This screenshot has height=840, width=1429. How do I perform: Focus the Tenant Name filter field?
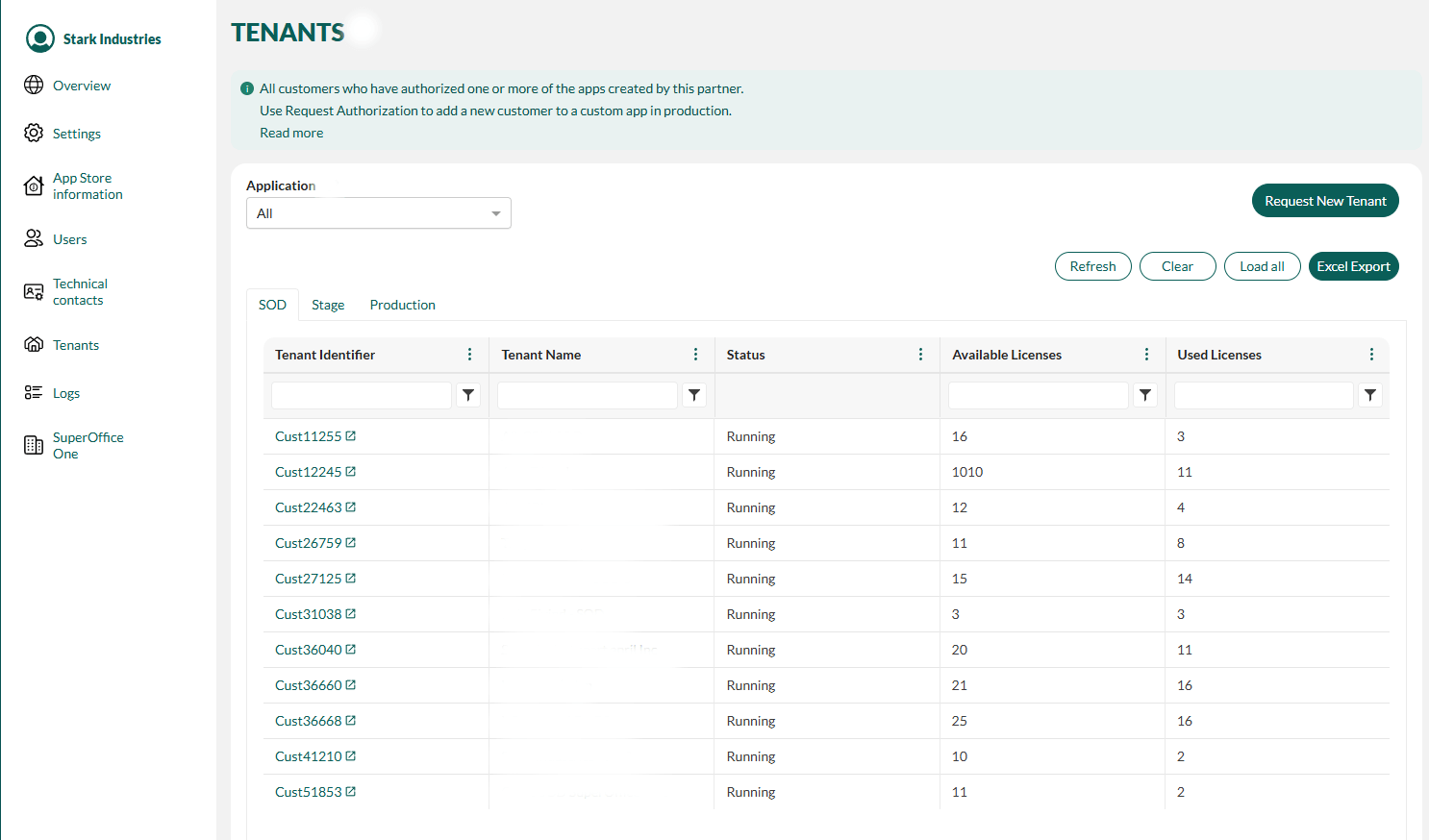pyautogui.click(x=588, y=395)
